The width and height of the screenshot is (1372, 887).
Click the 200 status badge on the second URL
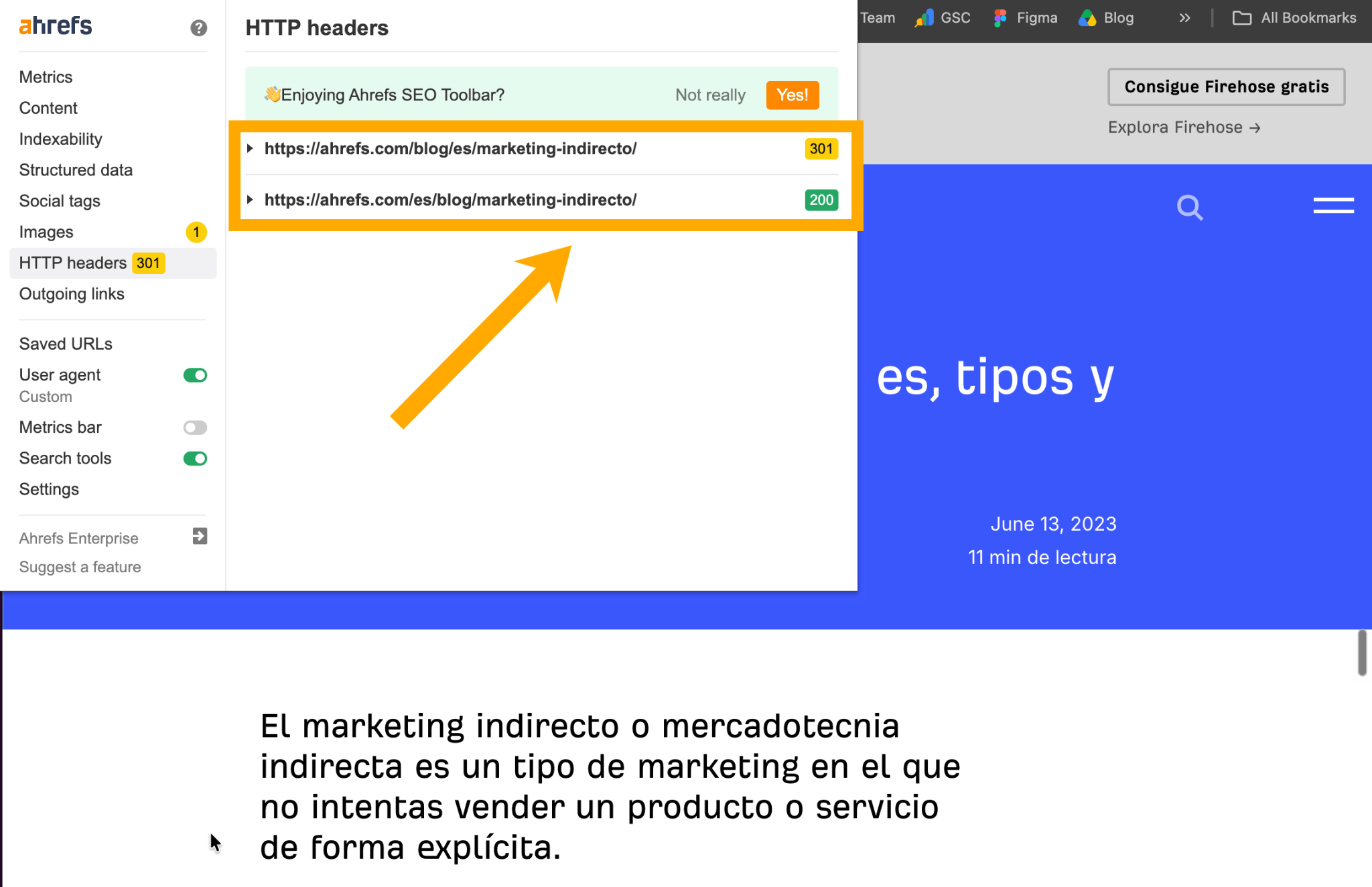(821, 200)
